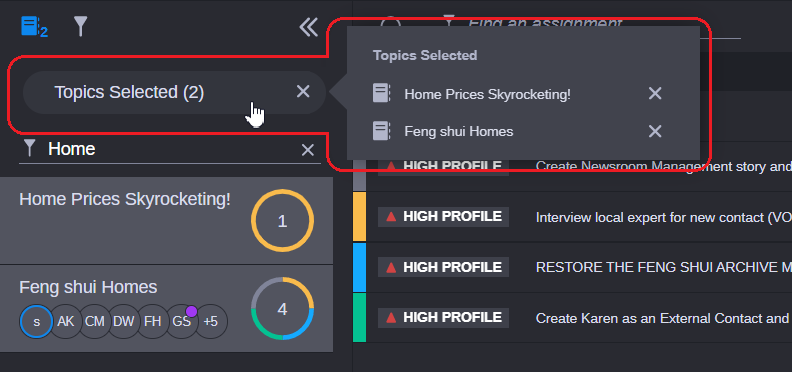Open the filter funnel in sidebar header

(80, 26)
